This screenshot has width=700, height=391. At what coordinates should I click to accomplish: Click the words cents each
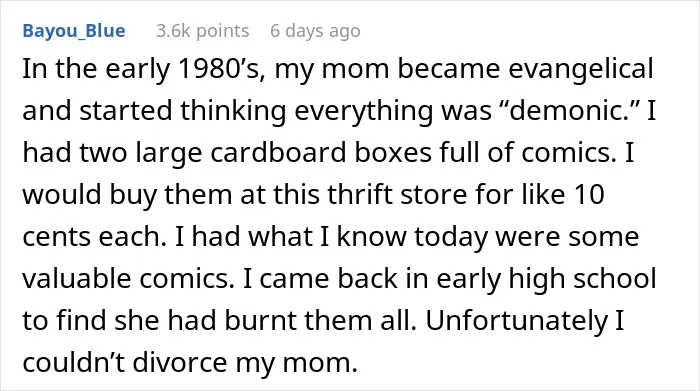(x=94, y=237)
